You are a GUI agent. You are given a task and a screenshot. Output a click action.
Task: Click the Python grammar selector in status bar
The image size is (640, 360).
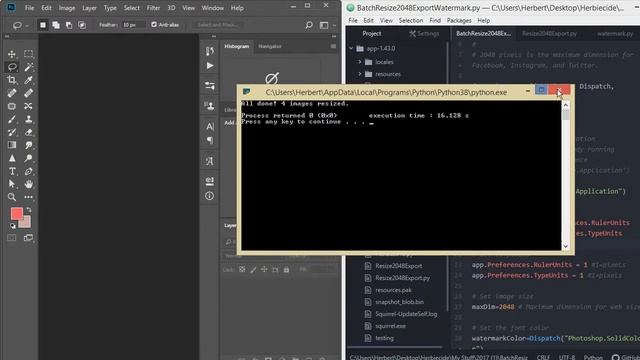[593, 357]
